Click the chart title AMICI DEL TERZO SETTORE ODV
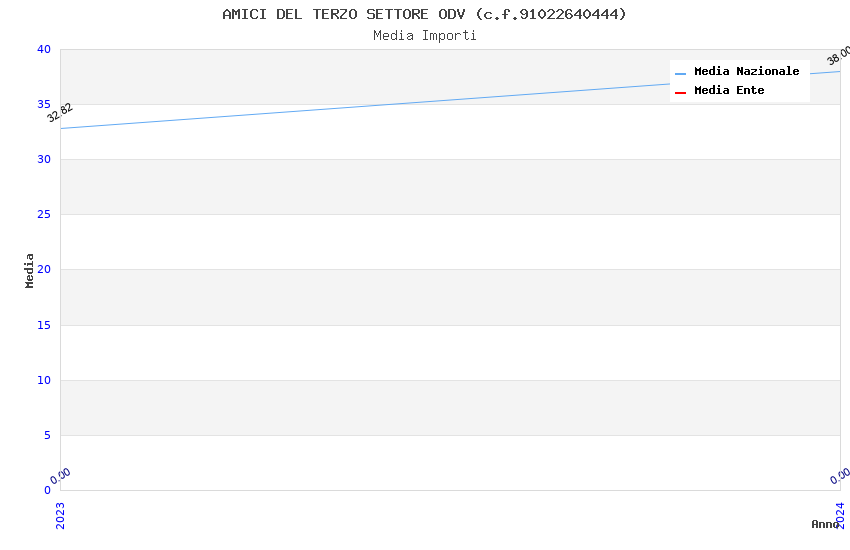 (x=424, y=14)
